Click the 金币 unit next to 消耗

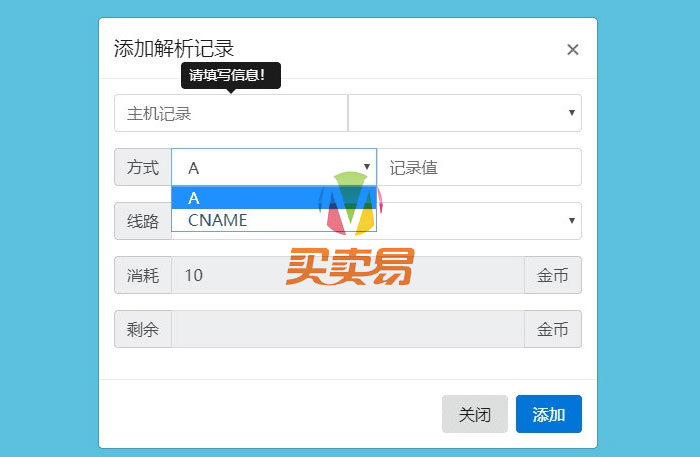pyautogui.click(x=553, y=275)
